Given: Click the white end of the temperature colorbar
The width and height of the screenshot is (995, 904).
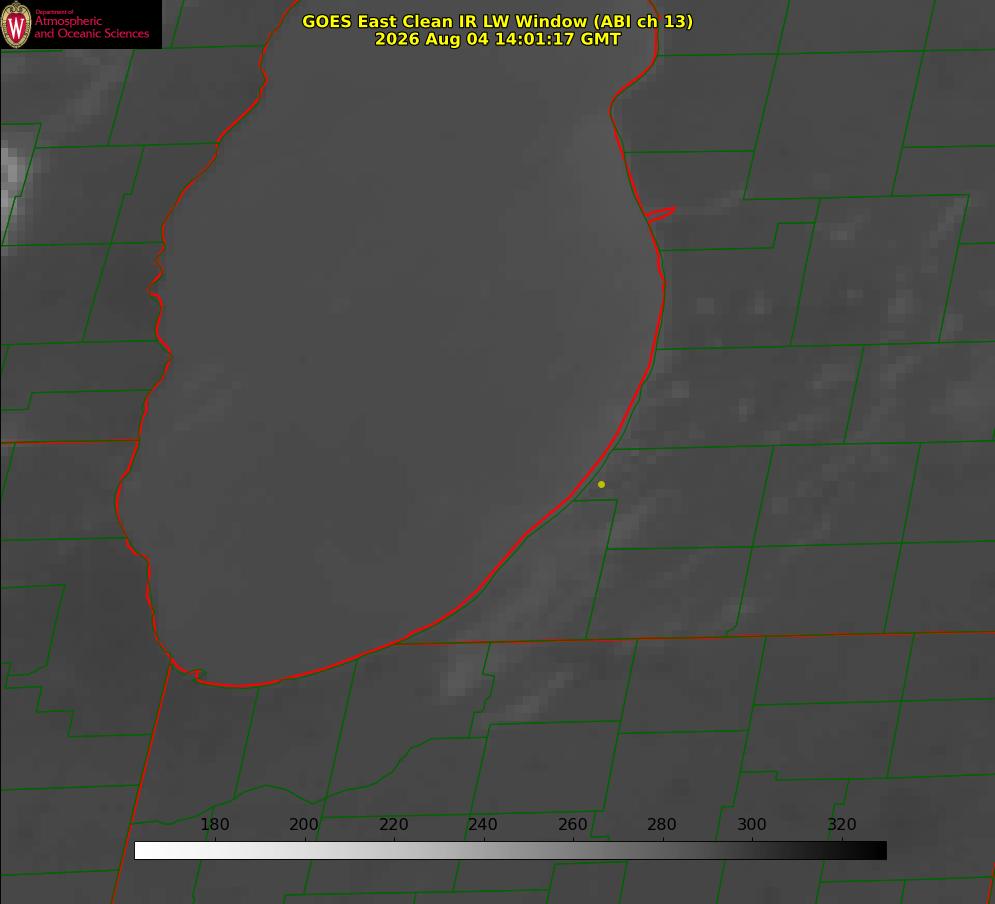Looking at the screenshot, I should (145, 851).
